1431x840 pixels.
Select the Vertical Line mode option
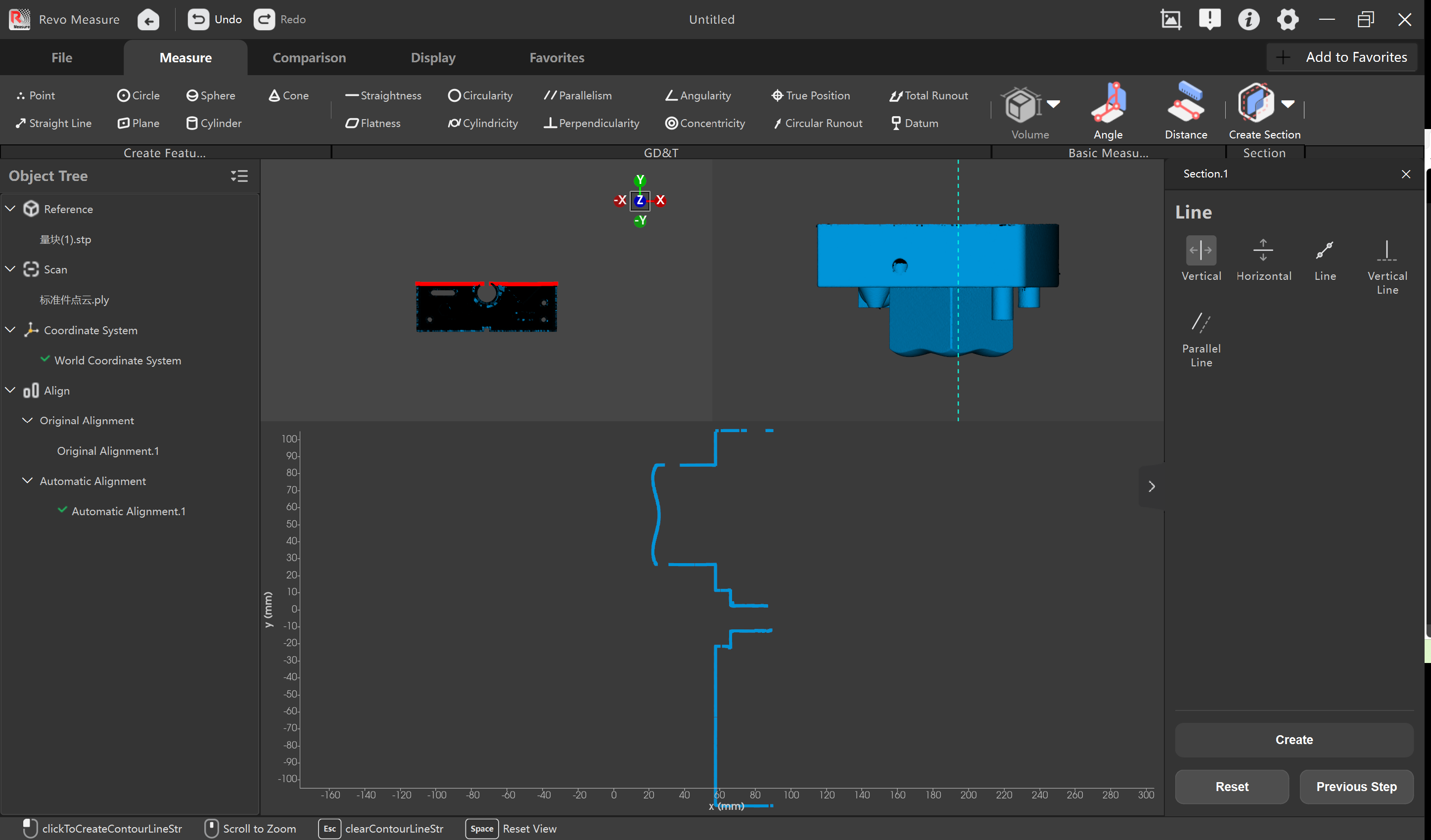(x=1386, y=265)
